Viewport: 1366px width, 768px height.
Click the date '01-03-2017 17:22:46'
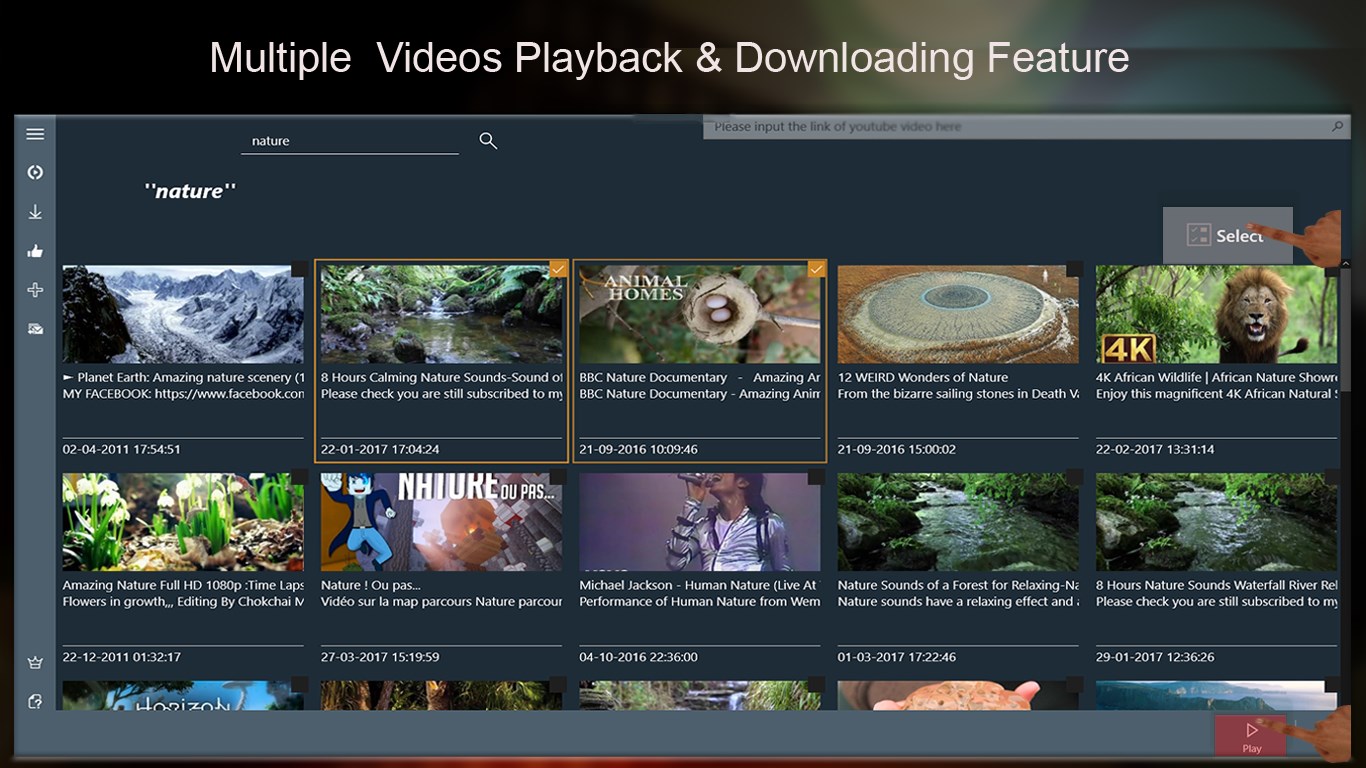click(x=897, y=658)
